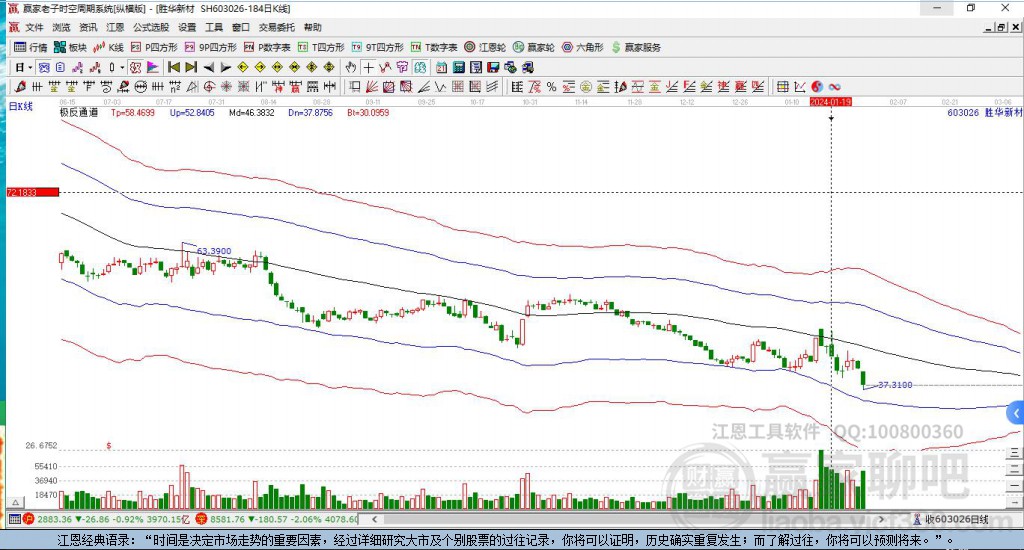Open the 江恩 menu

115,27
